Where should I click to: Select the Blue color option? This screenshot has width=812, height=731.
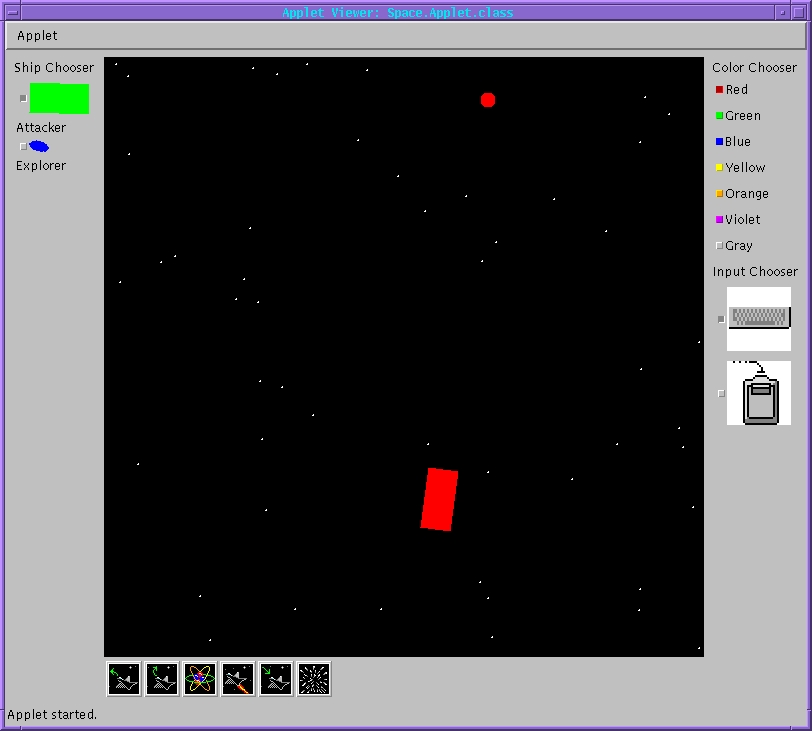(x=733, y=141)
